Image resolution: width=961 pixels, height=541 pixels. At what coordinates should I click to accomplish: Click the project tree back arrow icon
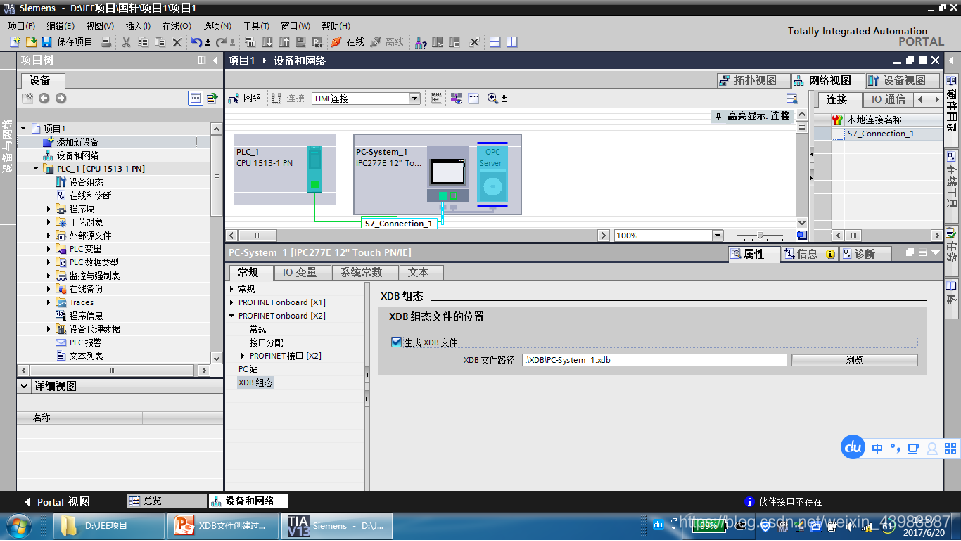coord(44,98)
